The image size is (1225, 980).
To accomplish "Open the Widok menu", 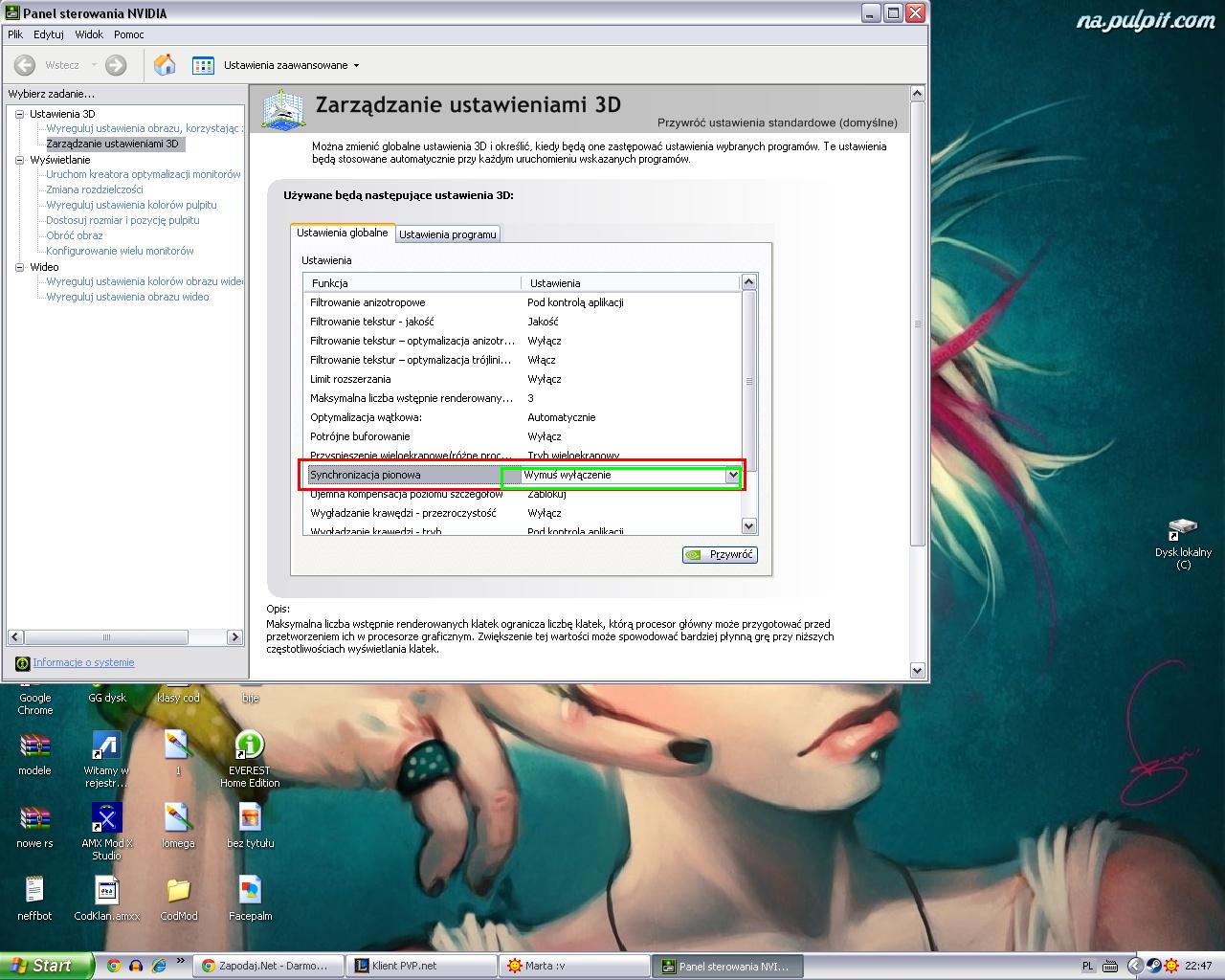I will (x=89, y=34).
